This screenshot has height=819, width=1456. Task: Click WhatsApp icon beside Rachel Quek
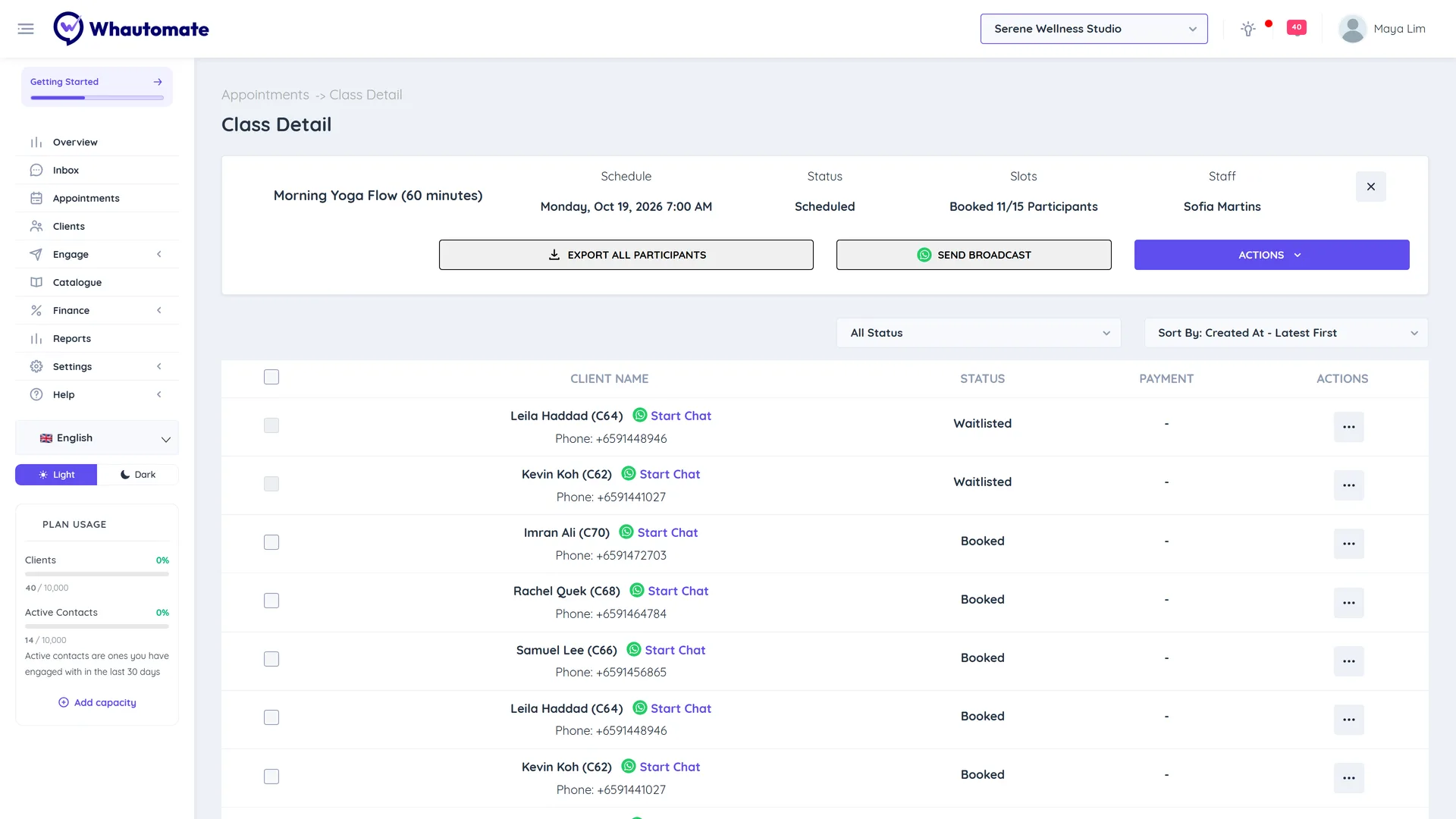point(637,591)
